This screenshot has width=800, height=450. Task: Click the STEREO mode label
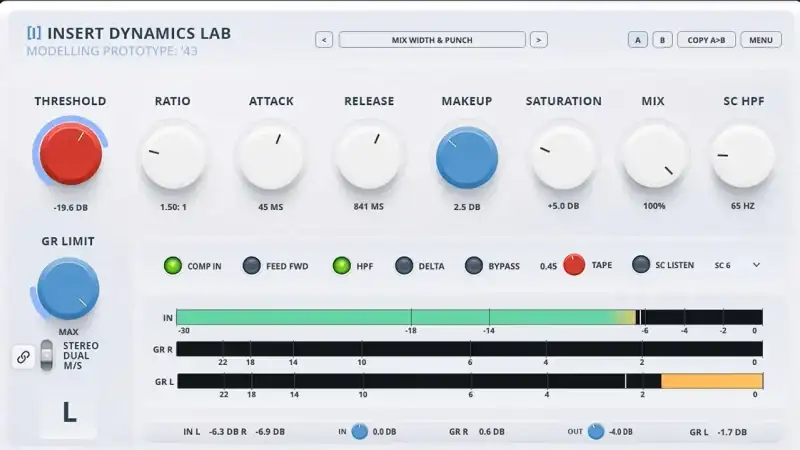[x=81, y=346]
